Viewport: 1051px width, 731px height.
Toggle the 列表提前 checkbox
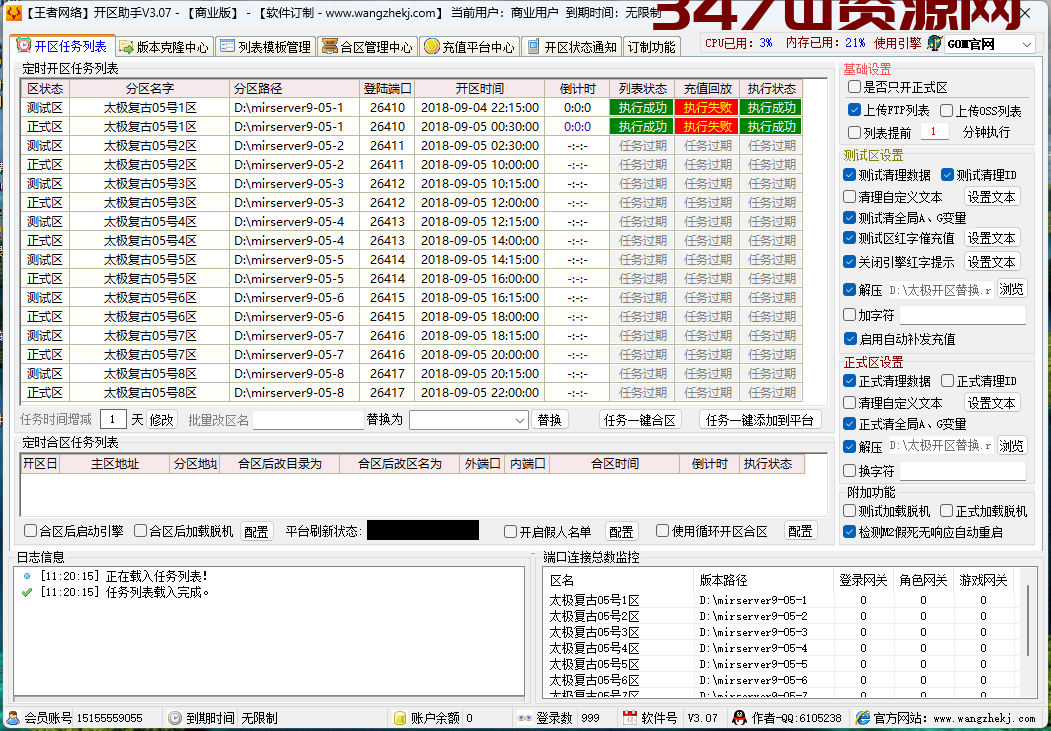point(854,132)
